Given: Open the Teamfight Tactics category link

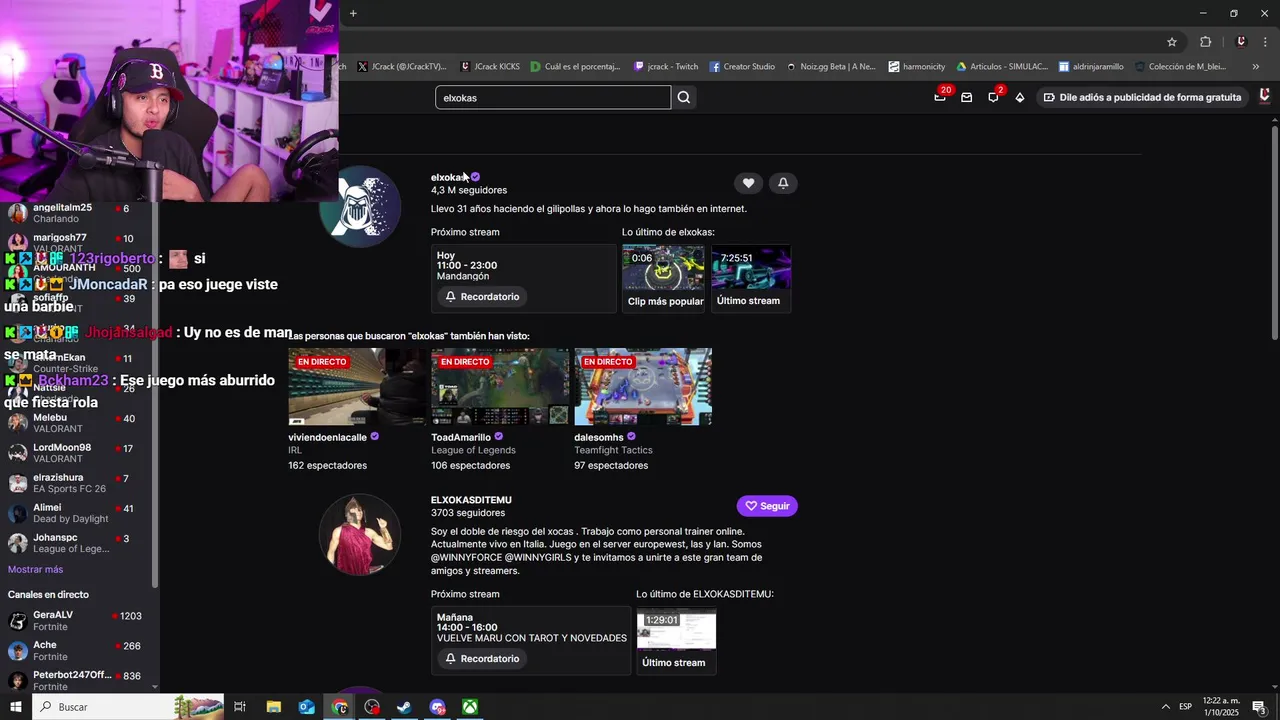Looking at the screenshot, I should (613, 450).
